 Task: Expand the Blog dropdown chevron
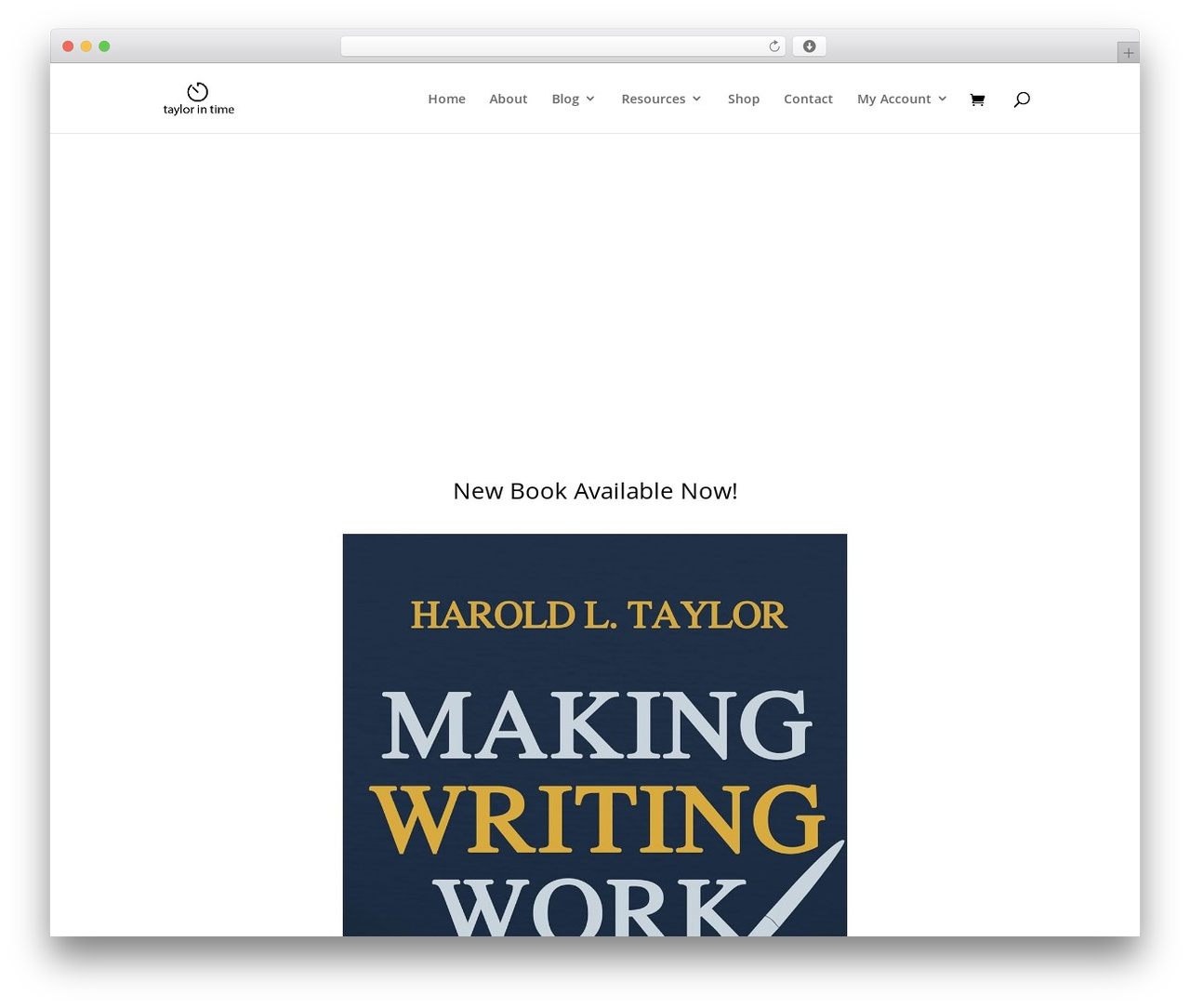590,99
